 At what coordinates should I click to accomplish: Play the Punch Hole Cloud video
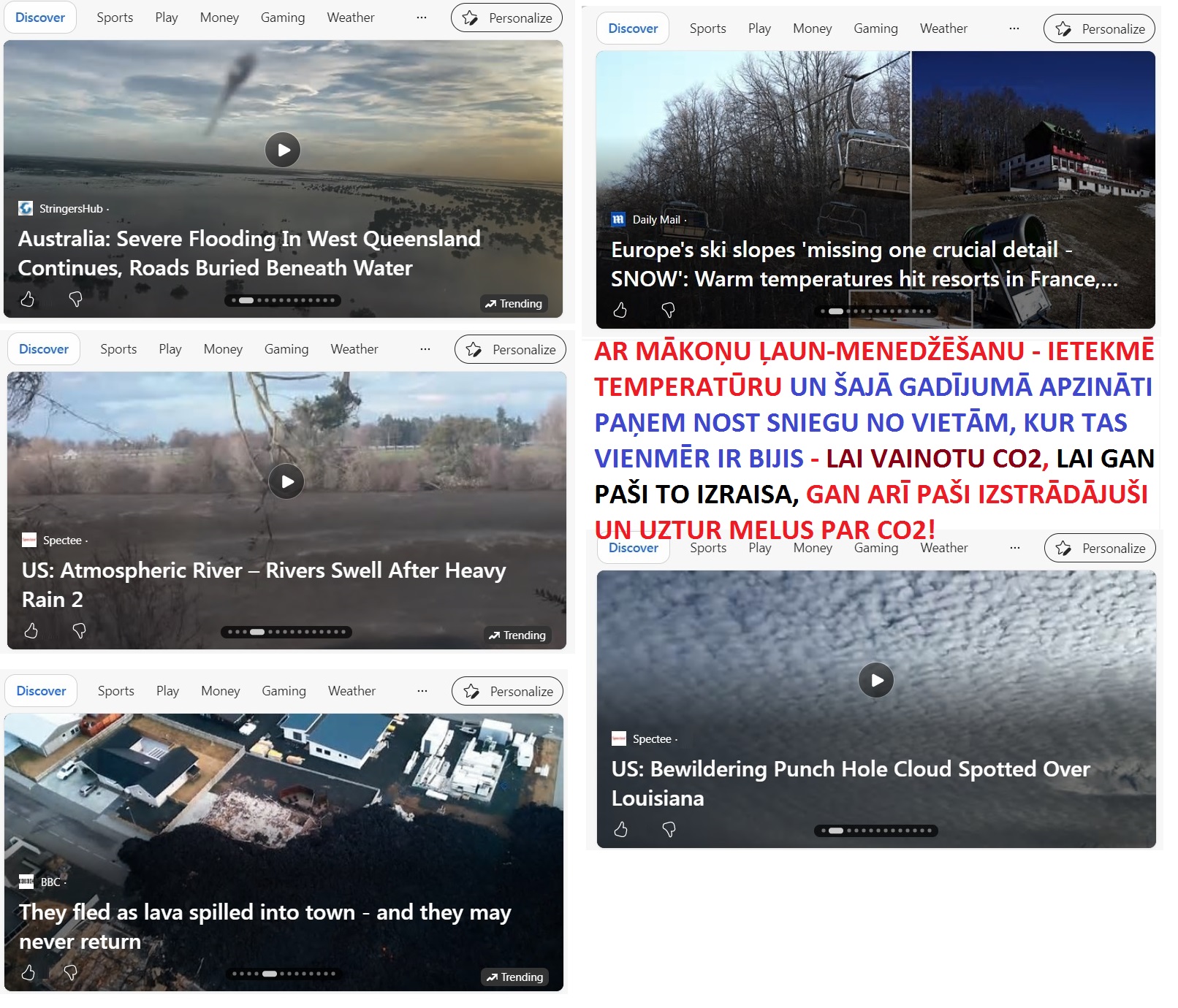[876, 680]
